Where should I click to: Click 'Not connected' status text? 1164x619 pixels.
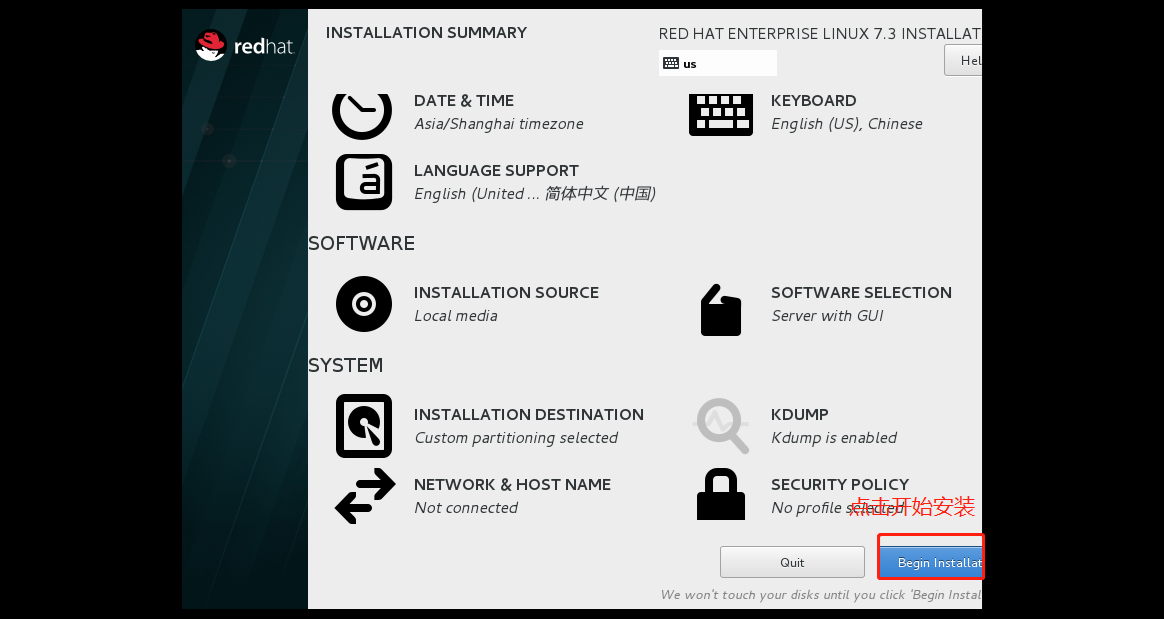465,508
